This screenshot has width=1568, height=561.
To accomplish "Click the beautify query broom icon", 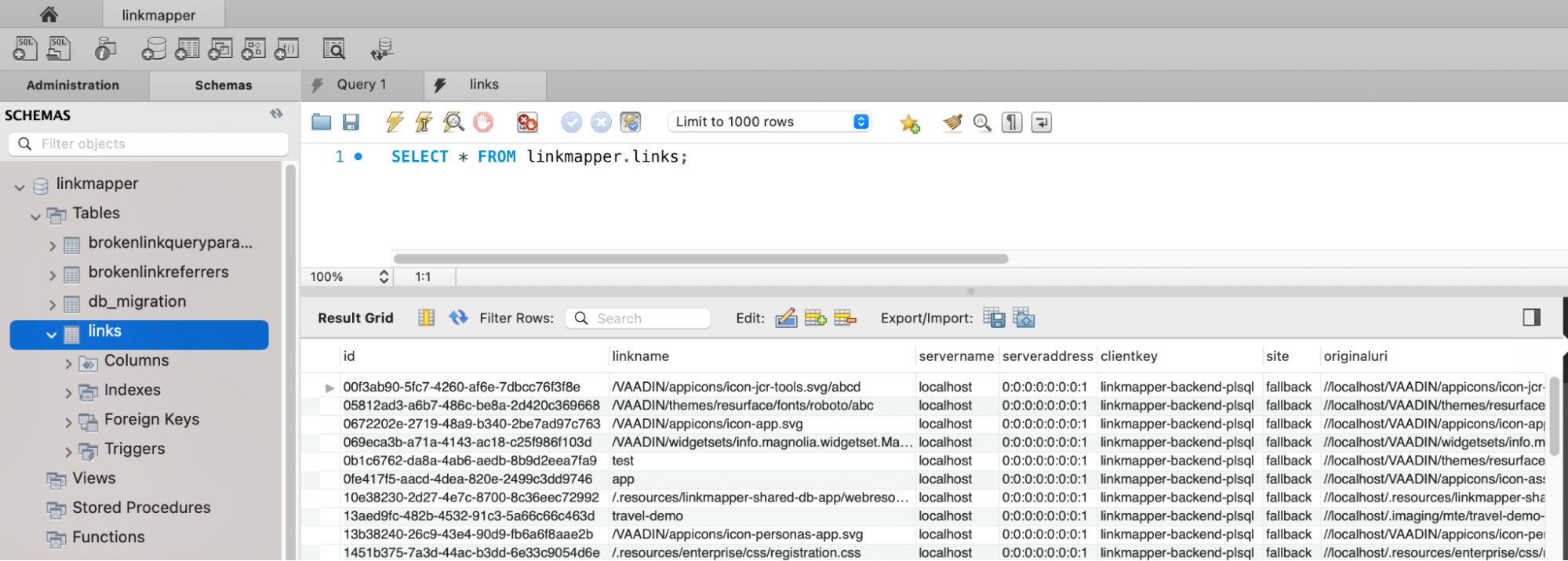I will [x=952, y=122].
